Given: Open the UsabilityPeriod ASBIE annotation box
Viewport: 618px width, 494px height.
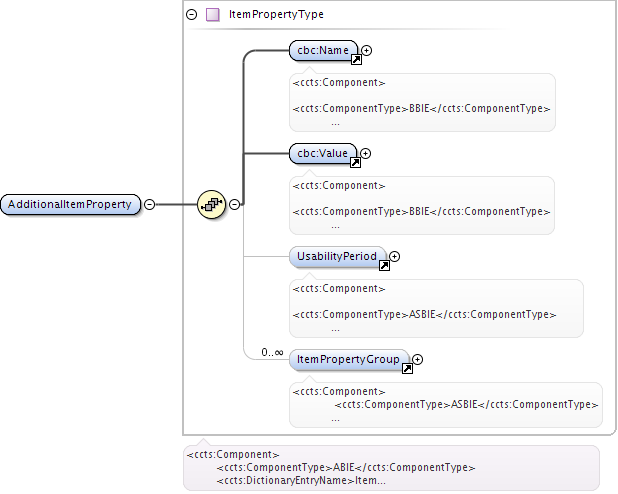Looking at the screenshot, I should [436, 308].
